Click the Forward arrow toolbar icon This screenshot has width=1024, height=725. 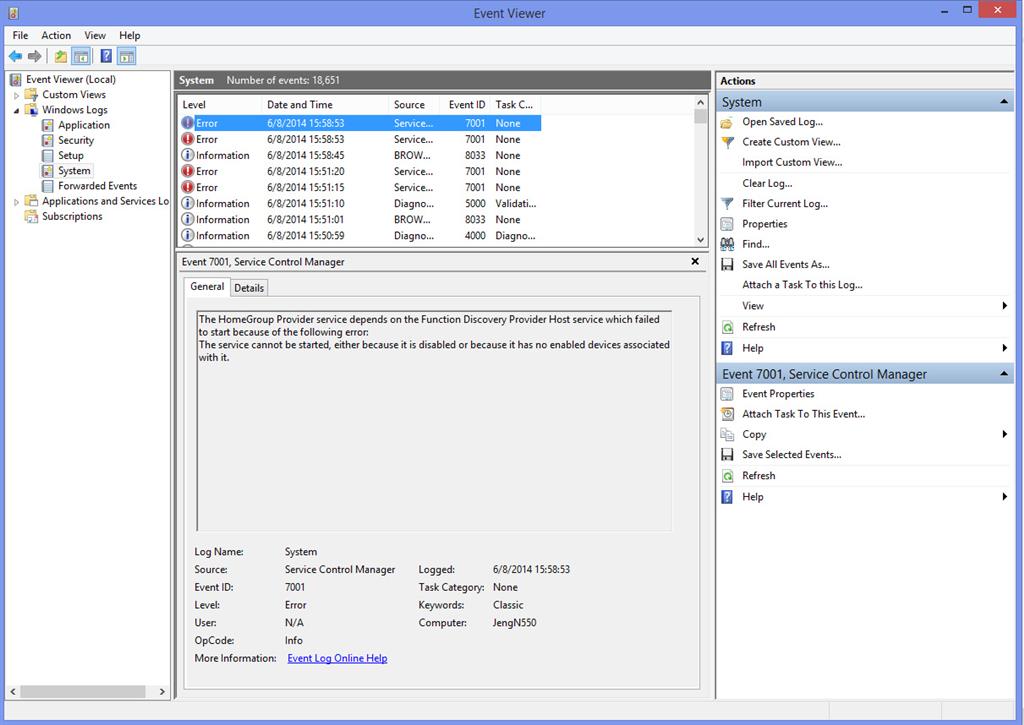tap(35, 56)
